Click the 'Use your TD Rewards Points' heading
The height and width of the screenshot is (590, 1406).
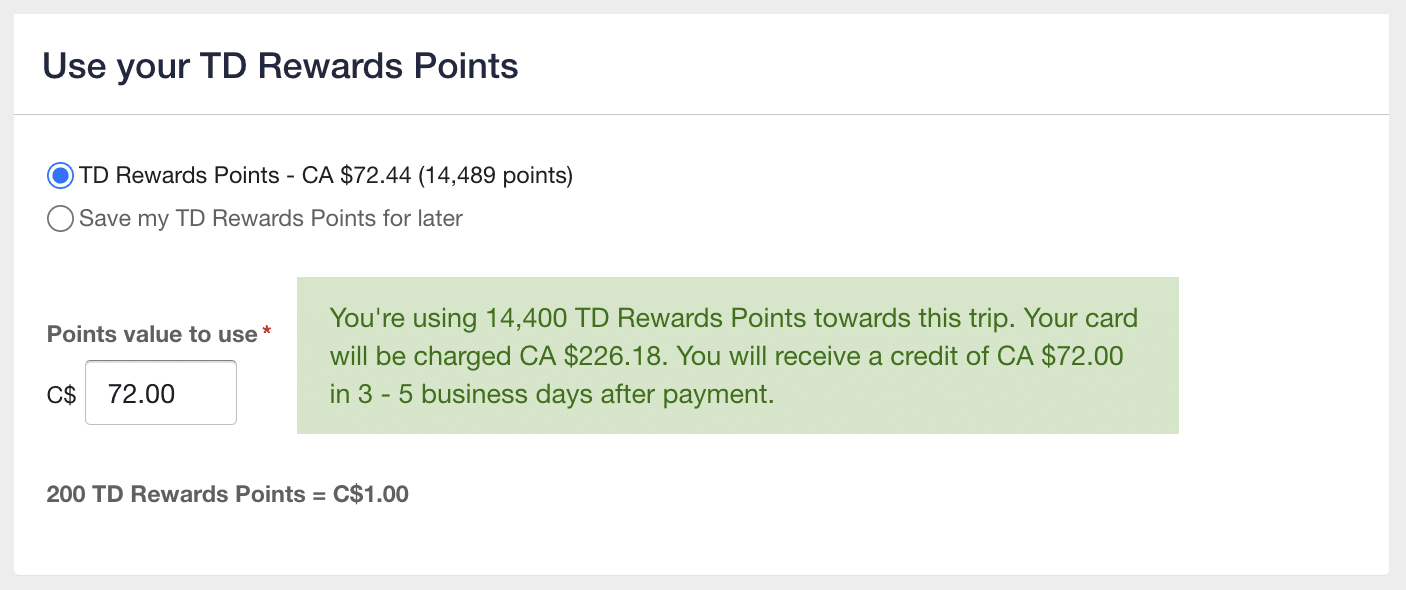click(x=280, y=66)
